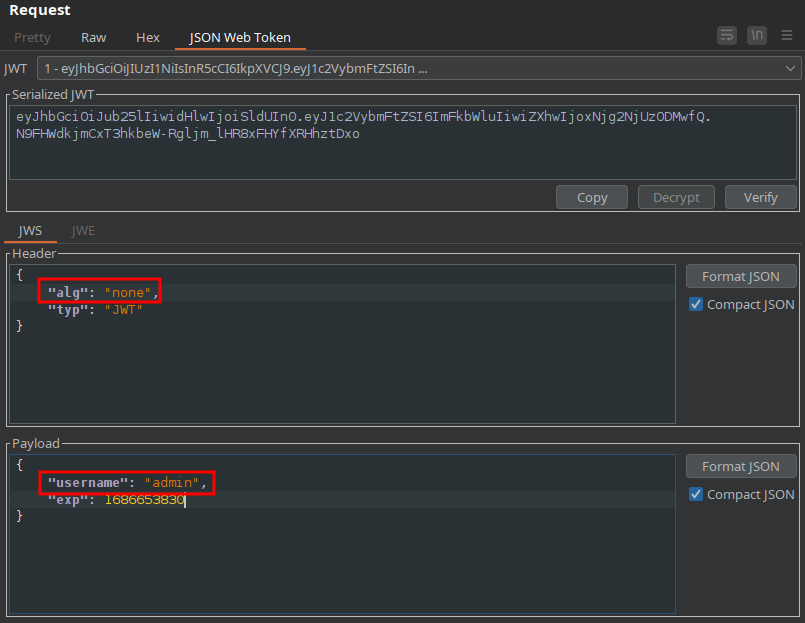The height and width of the screenshot is (623, 805).
Task: Switch to the JWE tab
Action: [x=83, y=230]
